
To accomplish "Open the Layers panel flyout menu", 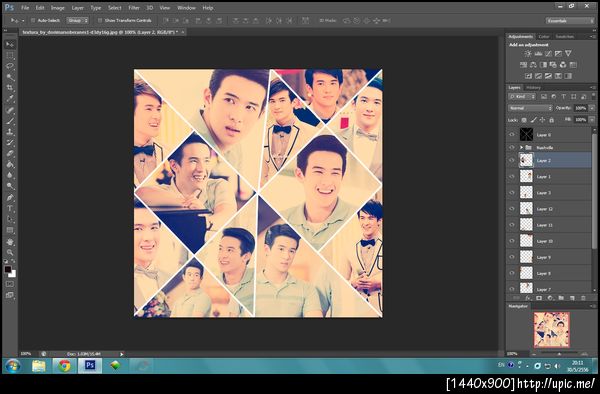I will click(x=593, y=88).
